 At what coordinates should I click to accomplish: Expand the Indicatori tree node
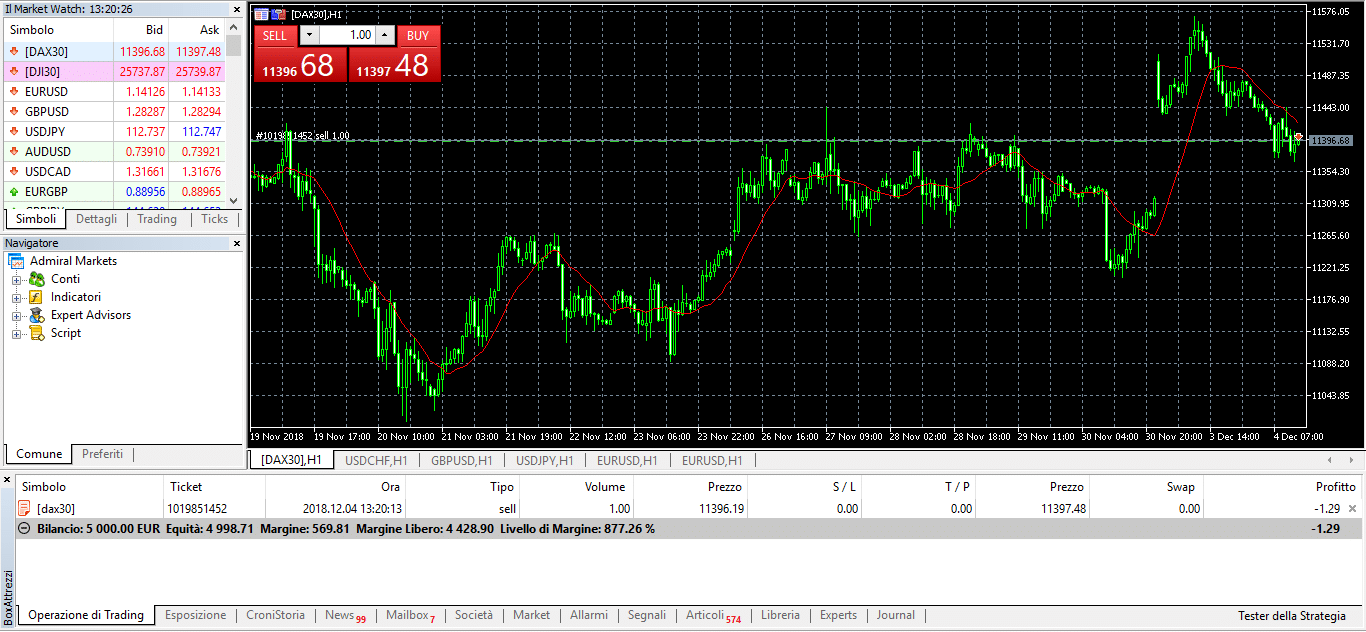tap(17, 297)
